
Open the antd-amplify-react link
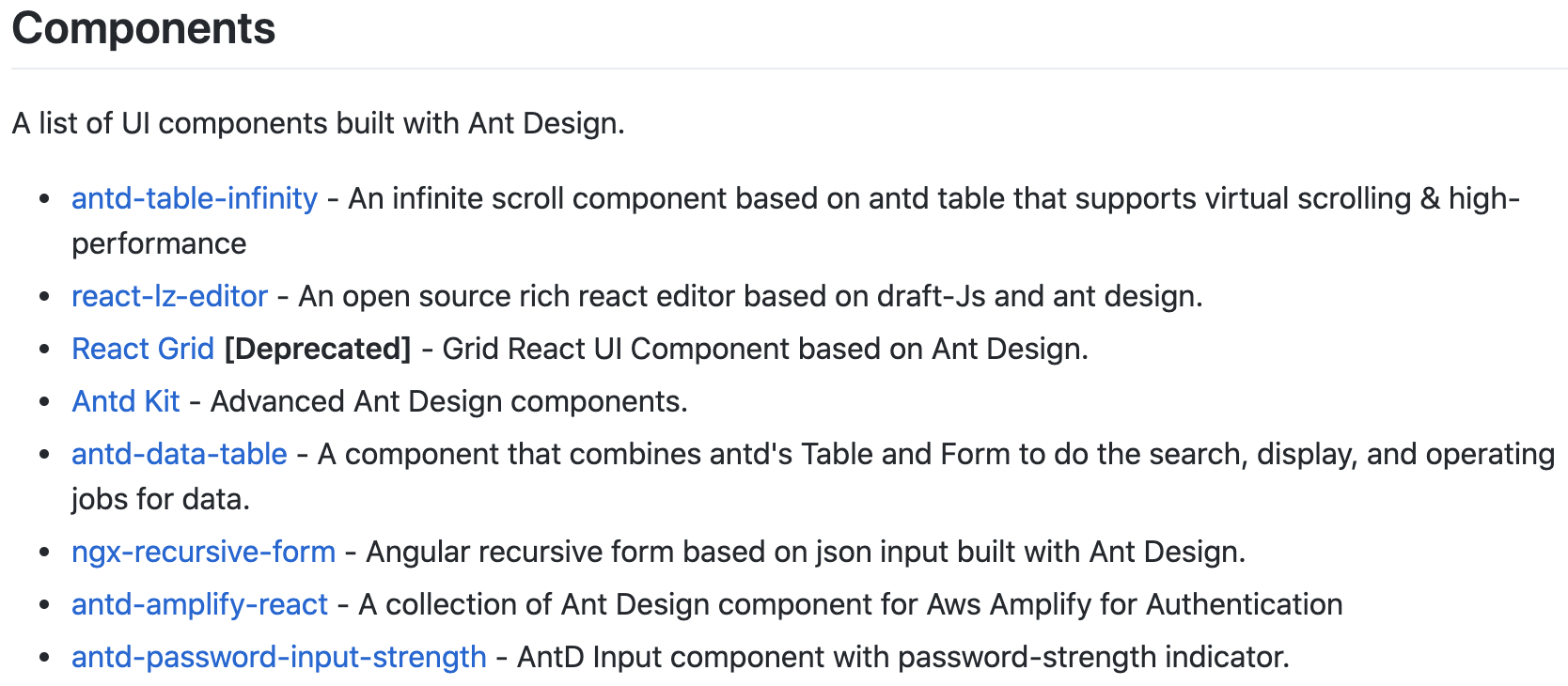click(199, 604)
